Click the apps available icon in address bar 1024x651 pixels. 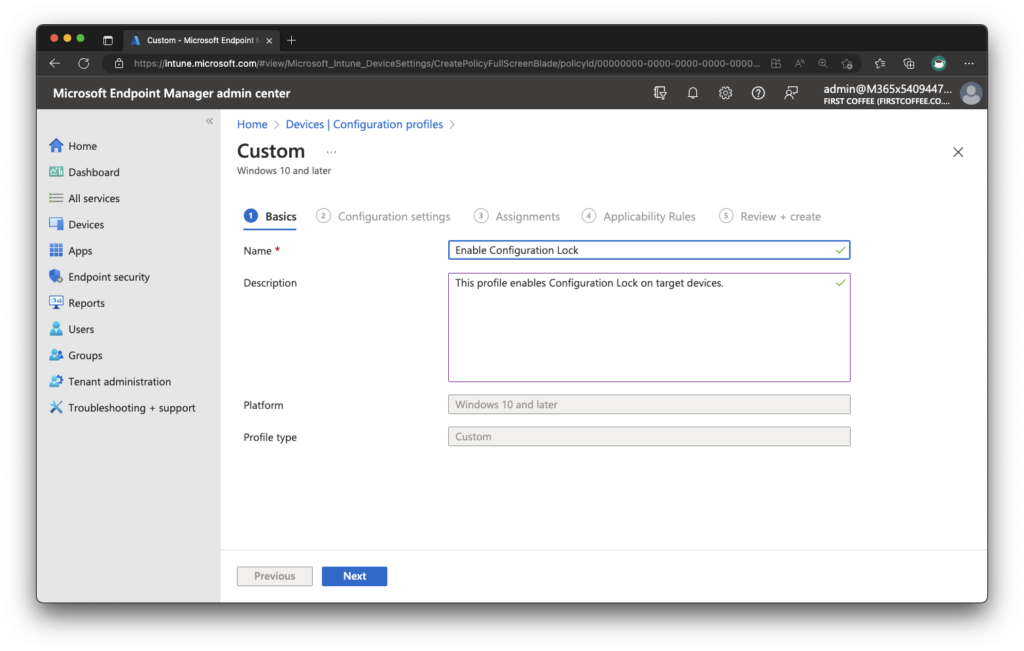point(776,63)
